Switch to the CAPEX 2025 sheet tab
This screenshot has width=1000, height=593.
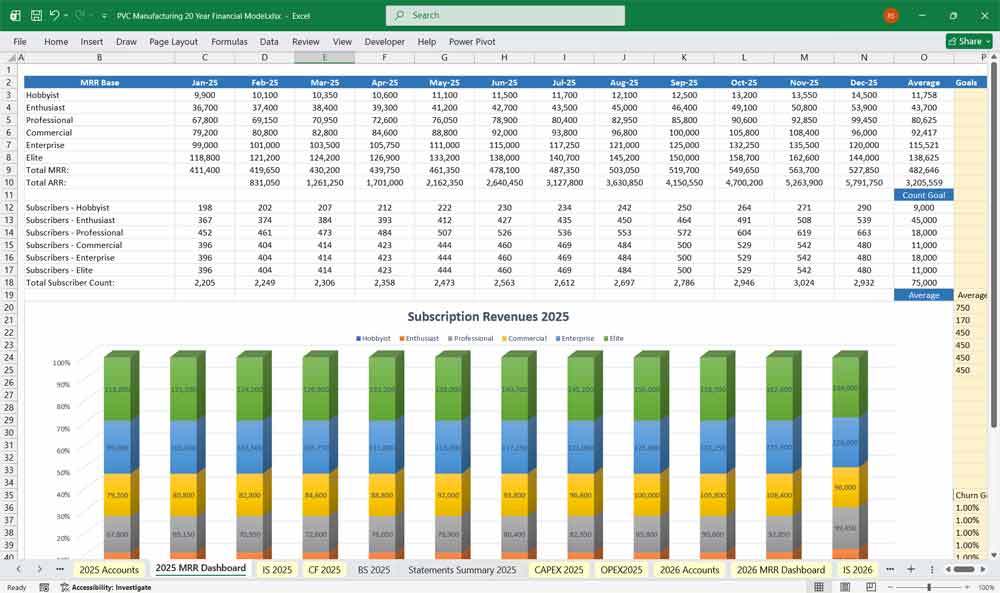[558, 568]
